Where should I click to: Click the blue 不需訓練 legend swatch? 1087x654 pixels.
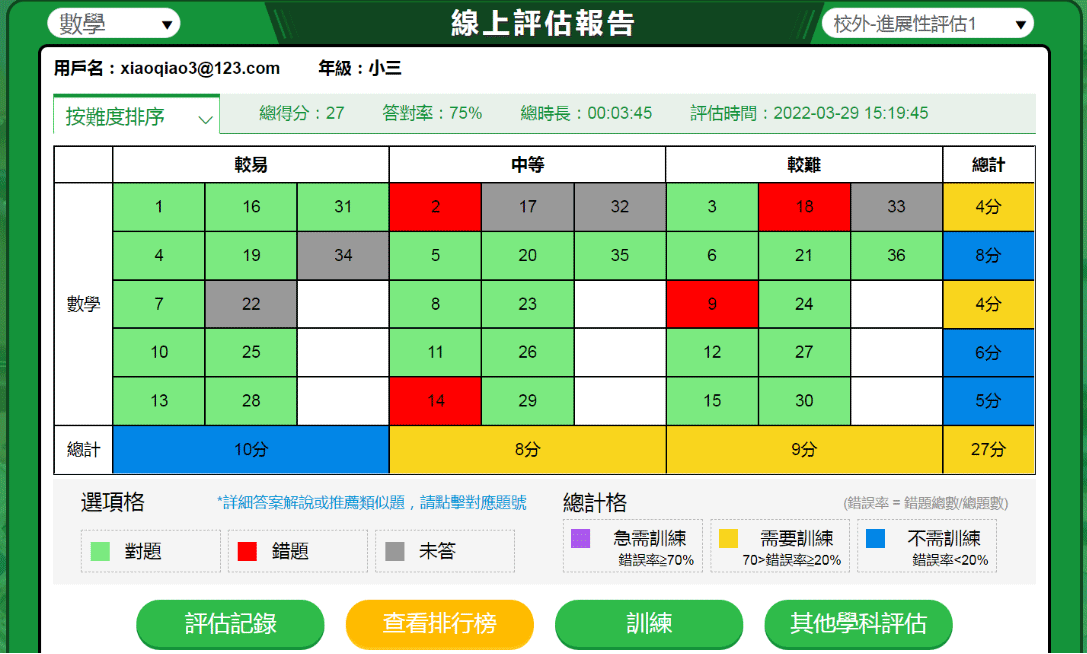coord(876,539)
